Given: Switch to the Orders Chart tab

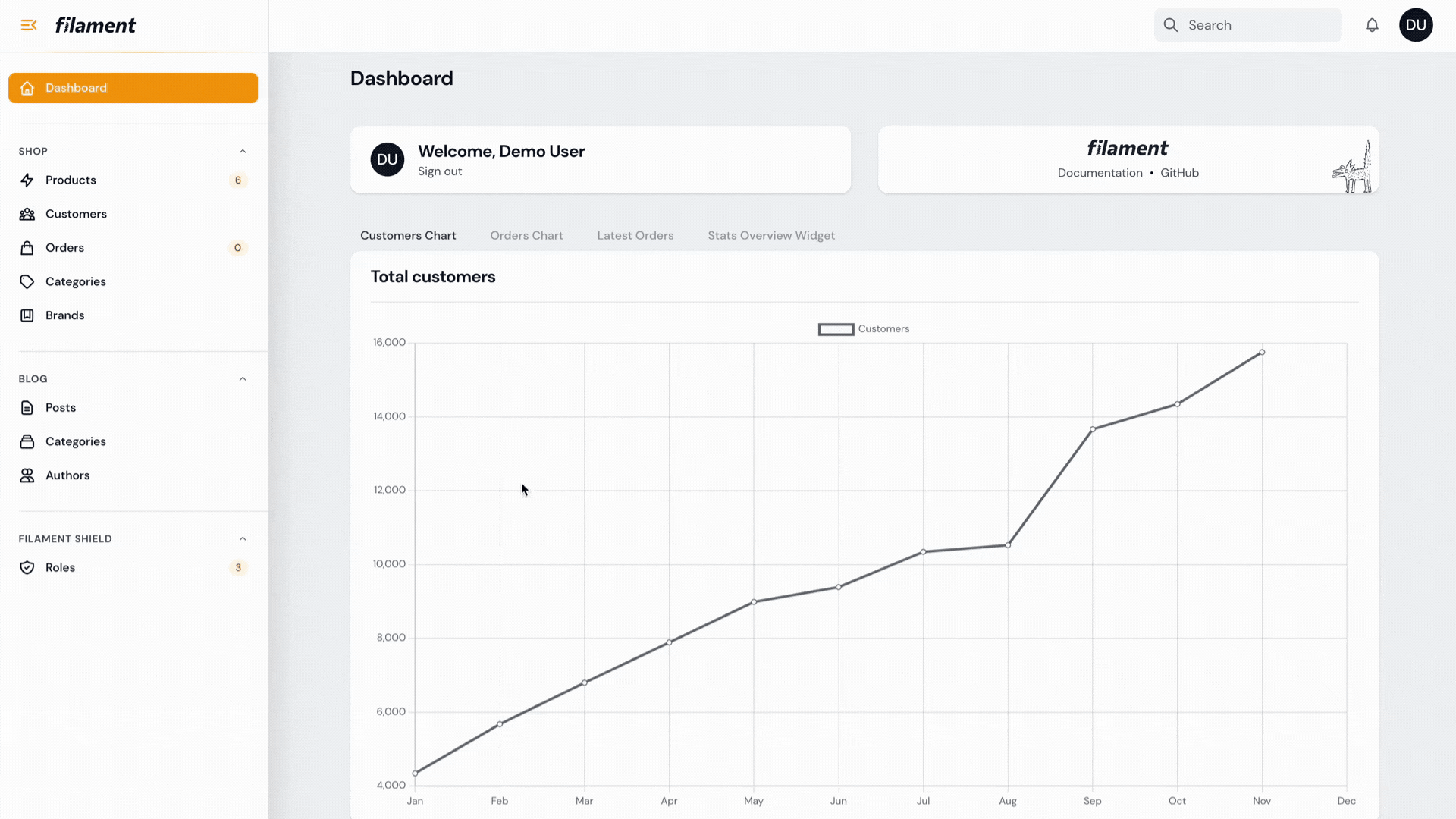Looking at the screenshot, I should [x=526, y=236].
